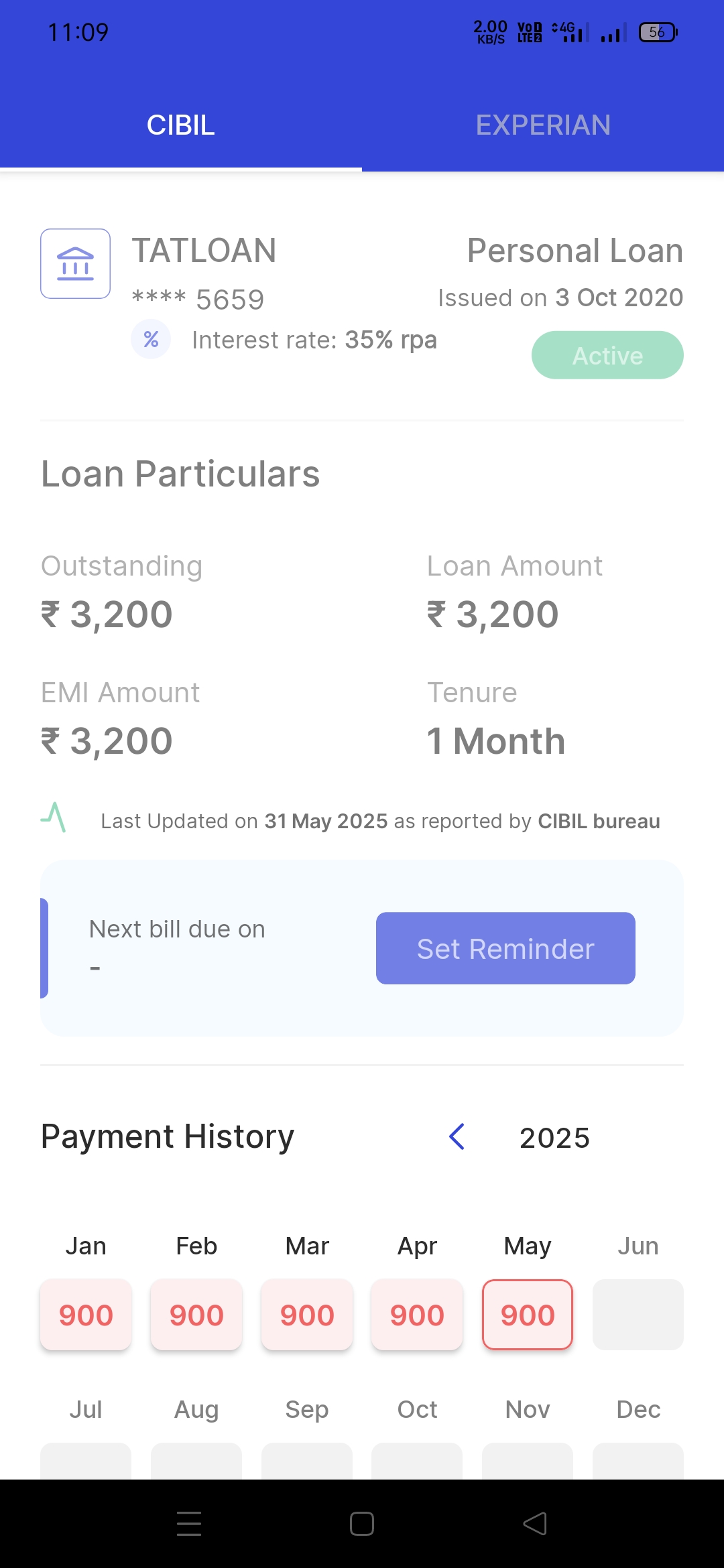Tap the TATLOAN lender name
The height and width of the screenshot is (1568, 724).
click(204, 251)
